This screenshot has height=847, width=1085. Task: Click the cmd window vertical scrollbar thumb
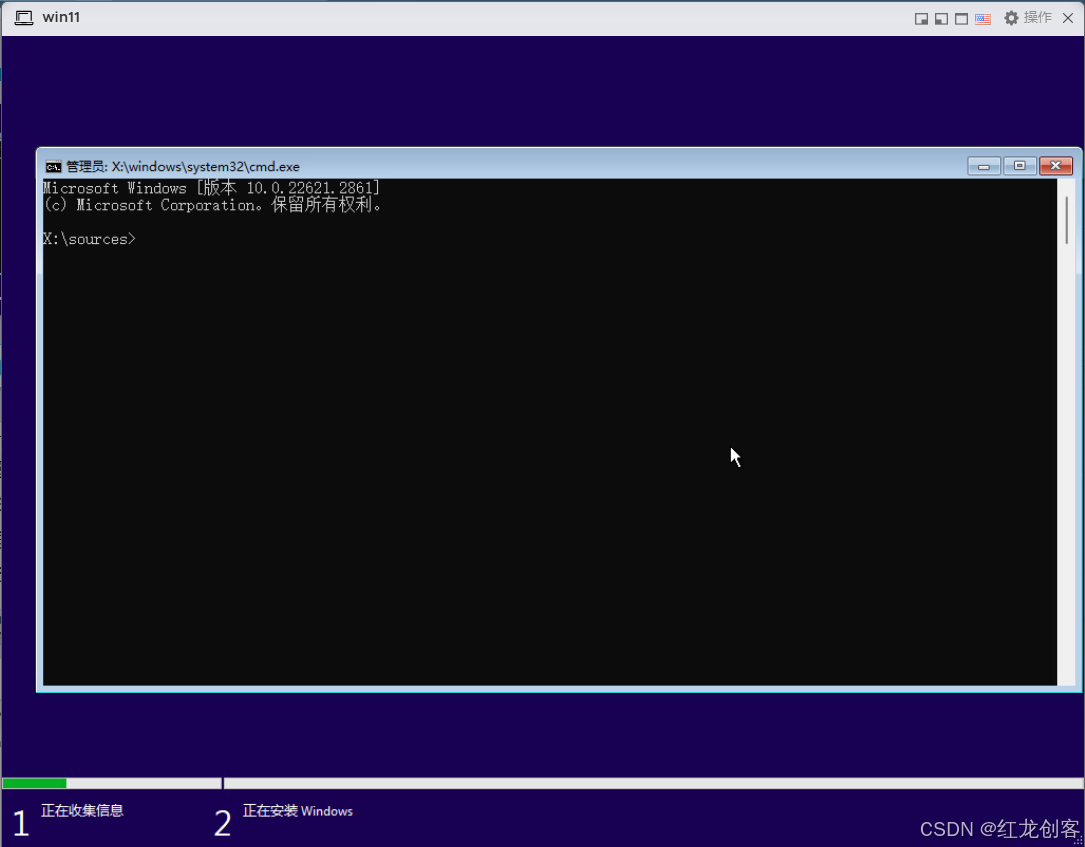pyautogui.click(x=1066, y=220)
